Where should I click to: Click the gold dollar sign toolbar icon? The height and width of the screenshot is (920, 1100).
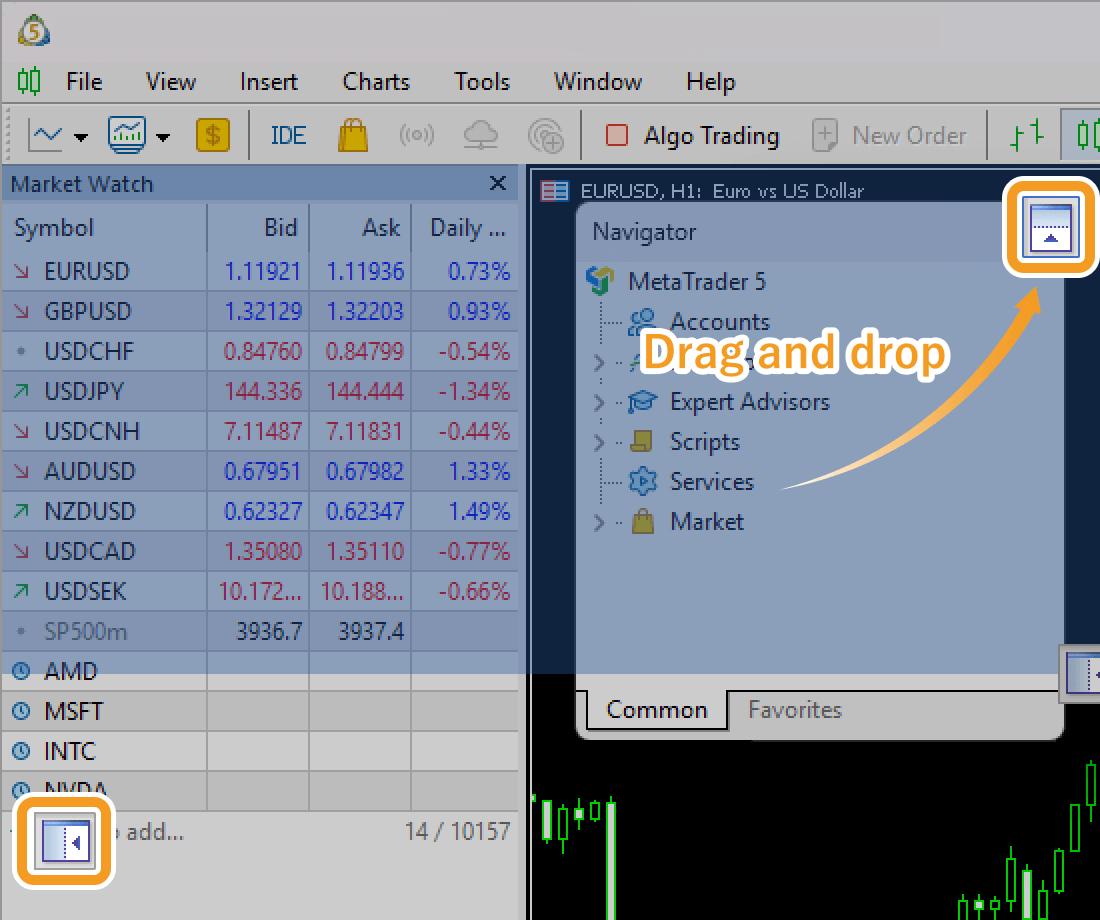[212, 135]
